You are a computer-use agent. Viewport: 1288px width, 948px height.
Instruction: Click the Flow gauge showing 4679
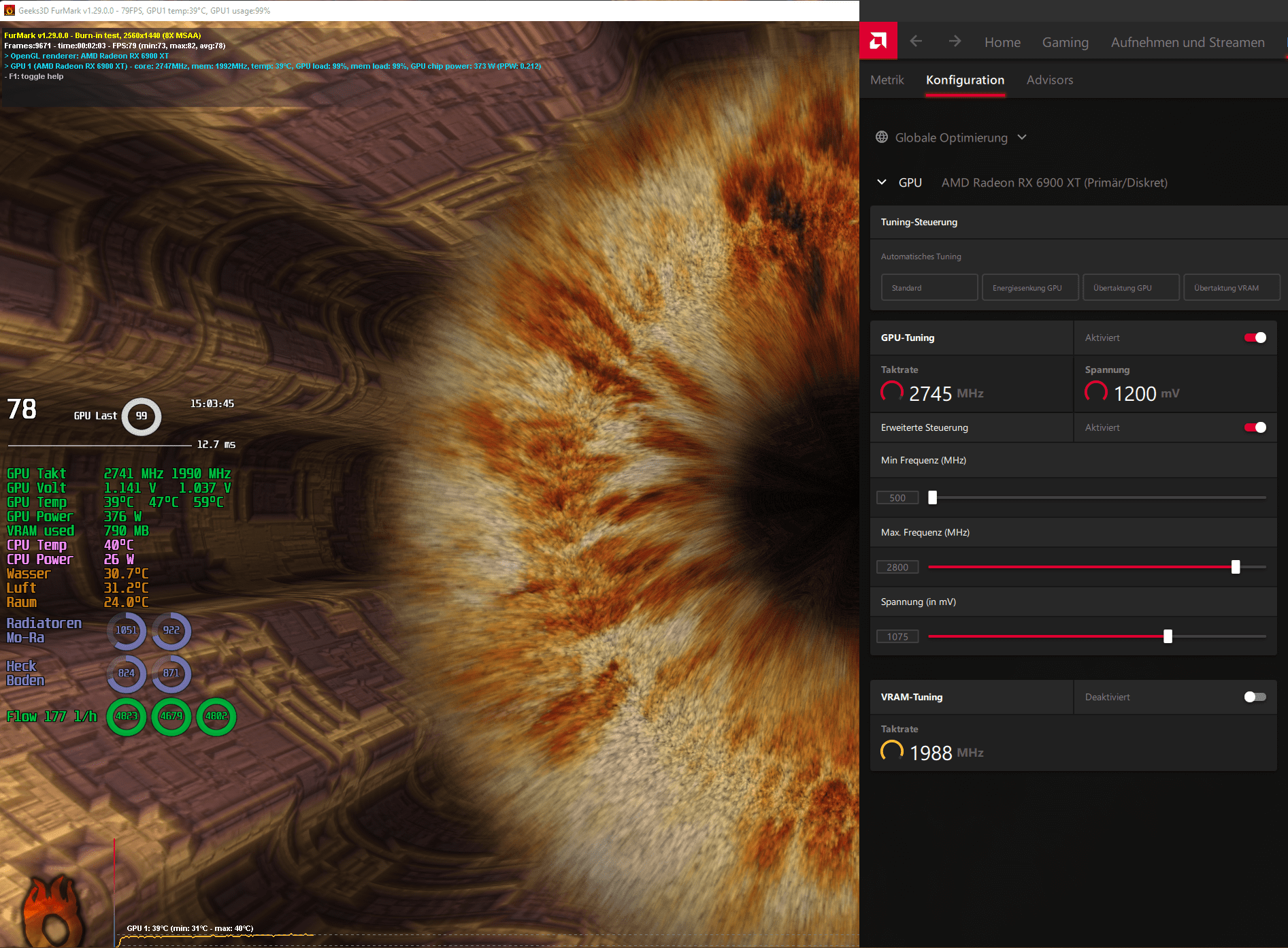(171, 716)
